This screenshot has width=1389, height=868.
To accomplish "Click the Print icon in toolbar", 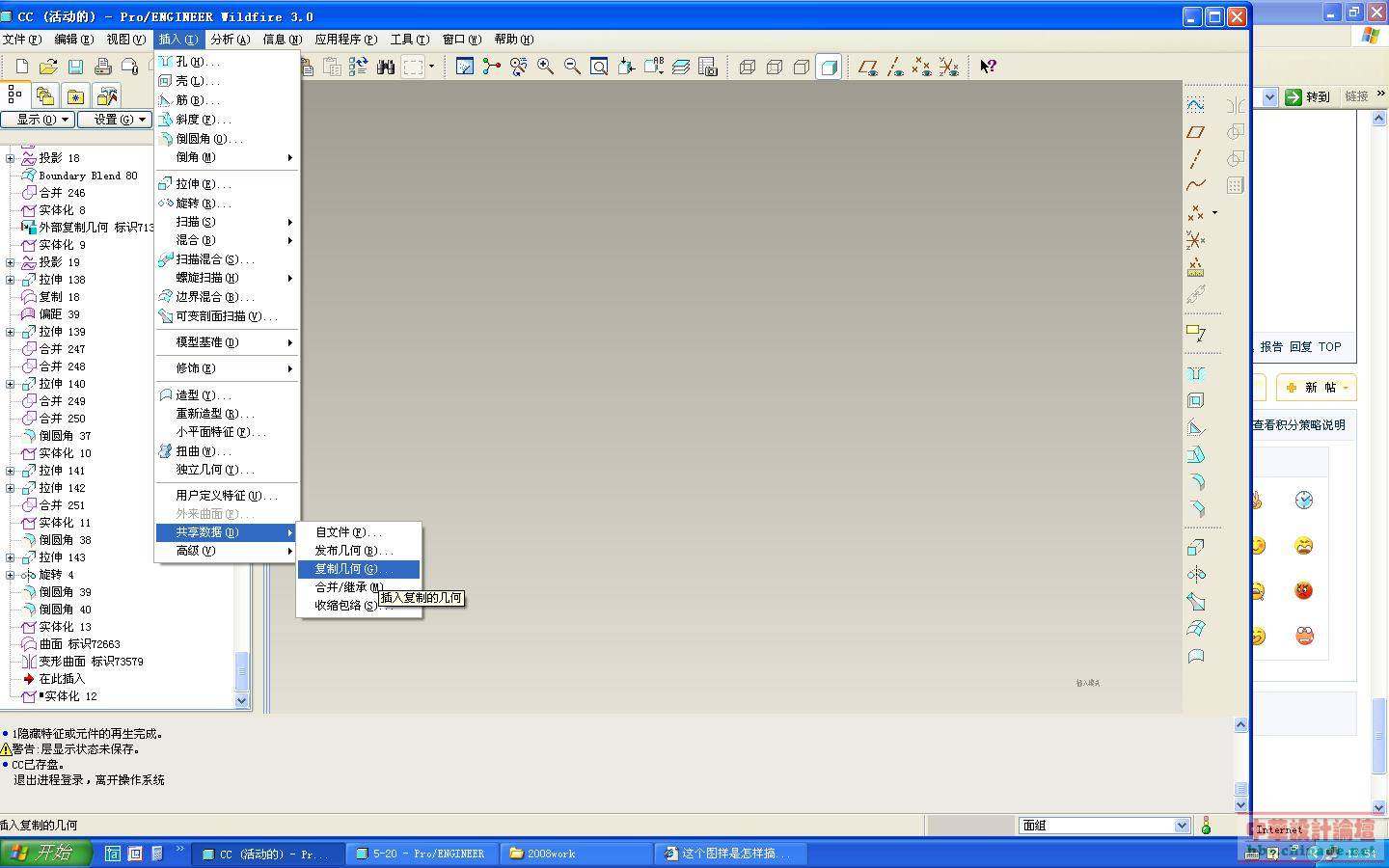I will tap(102, 67).
